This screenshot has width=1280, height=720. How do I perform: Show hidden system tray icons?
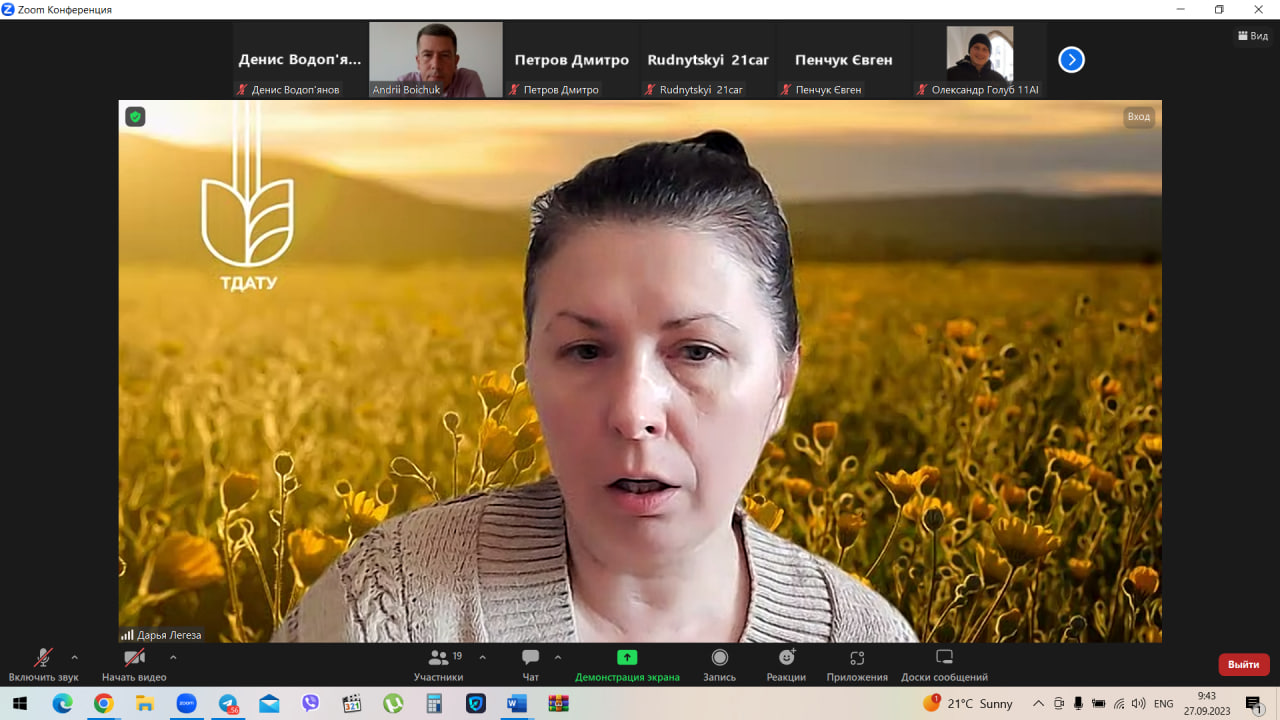click(1038, 703)
